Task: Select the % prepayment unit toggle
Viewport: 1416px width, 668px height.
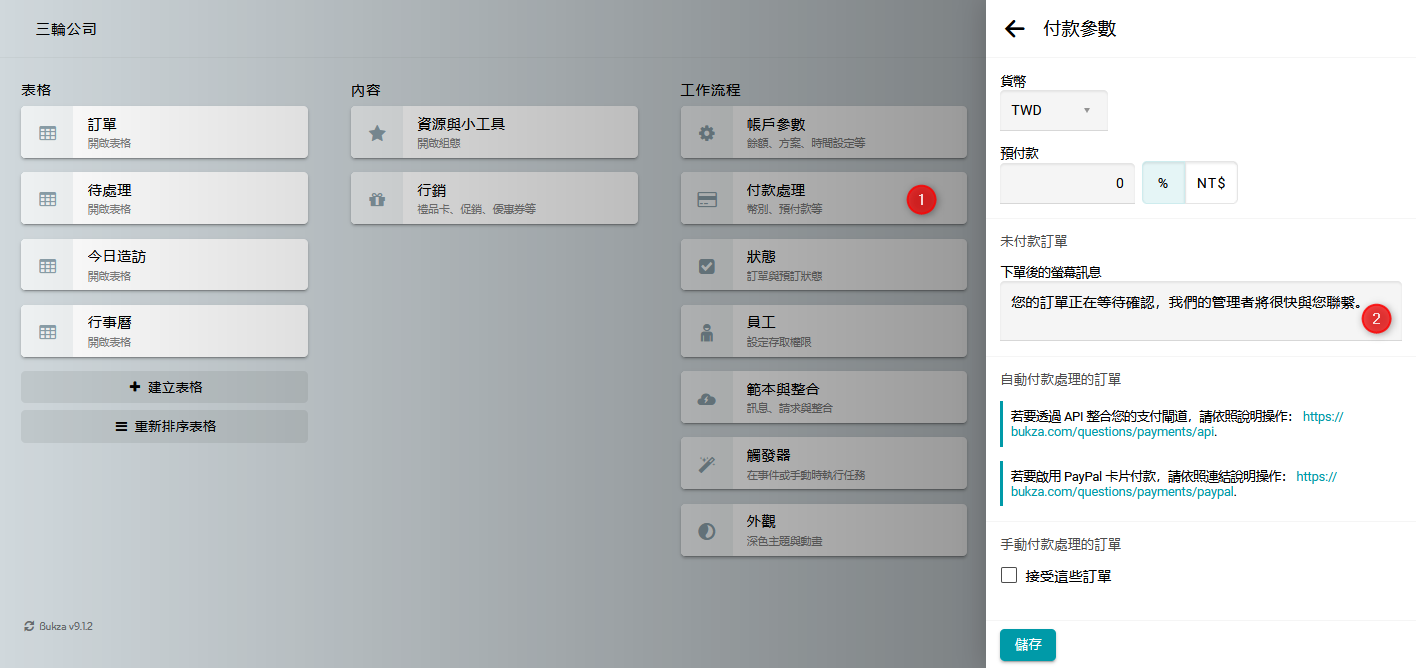Action: point(1163,184)
